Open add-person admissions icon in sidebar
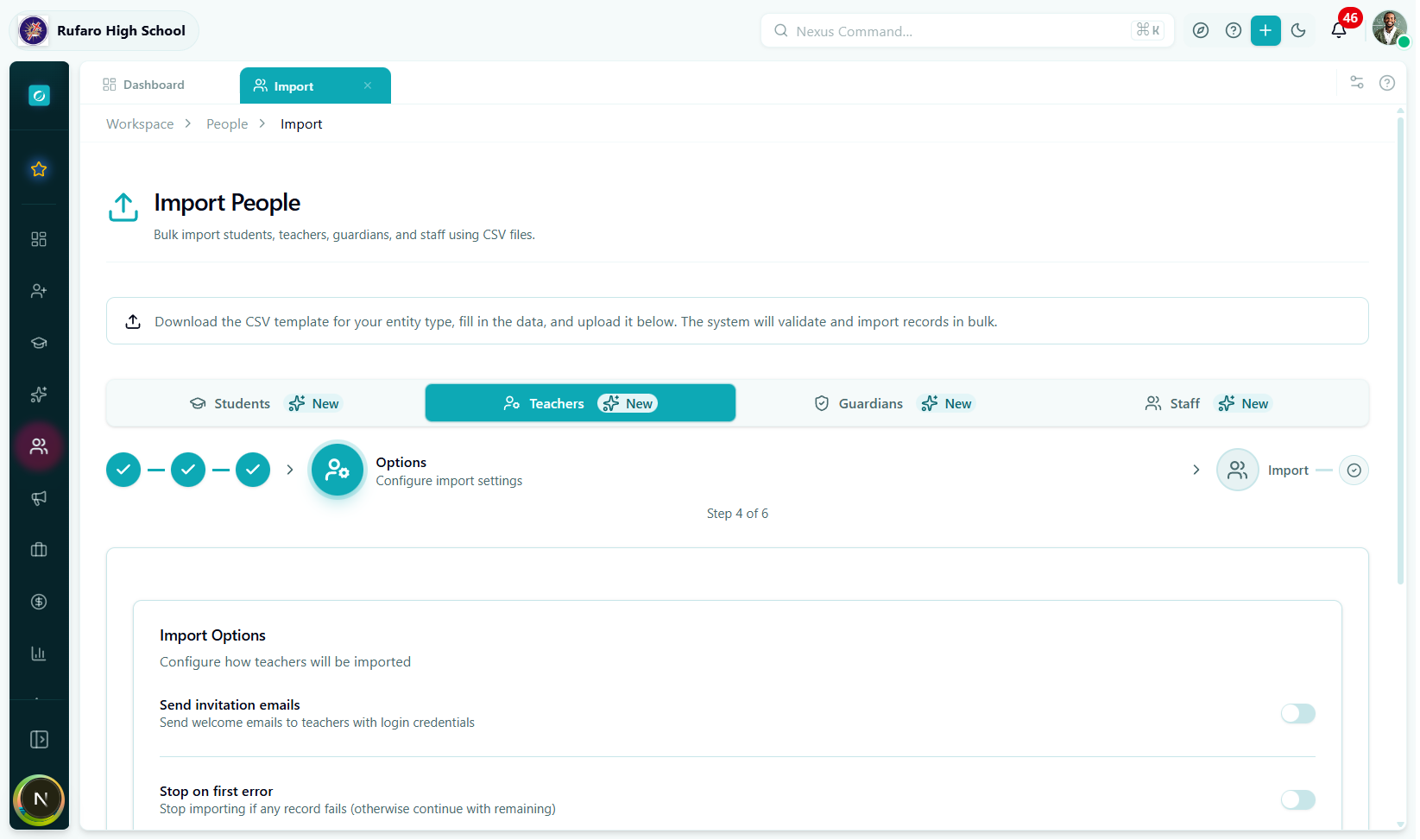Screen dimensions: 1420x840 39,291
